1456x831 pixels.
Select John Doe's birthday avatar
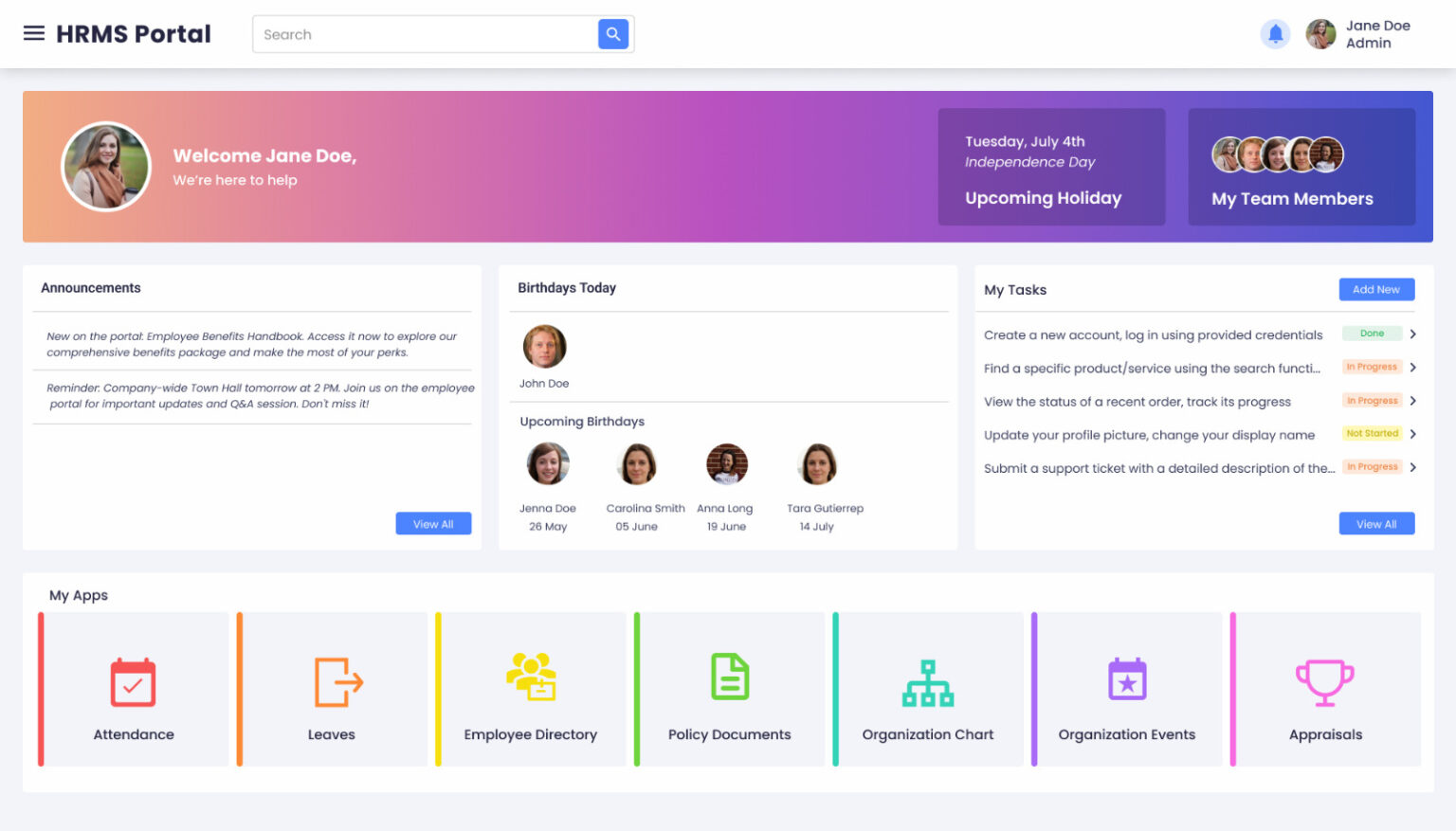point(544,347)
